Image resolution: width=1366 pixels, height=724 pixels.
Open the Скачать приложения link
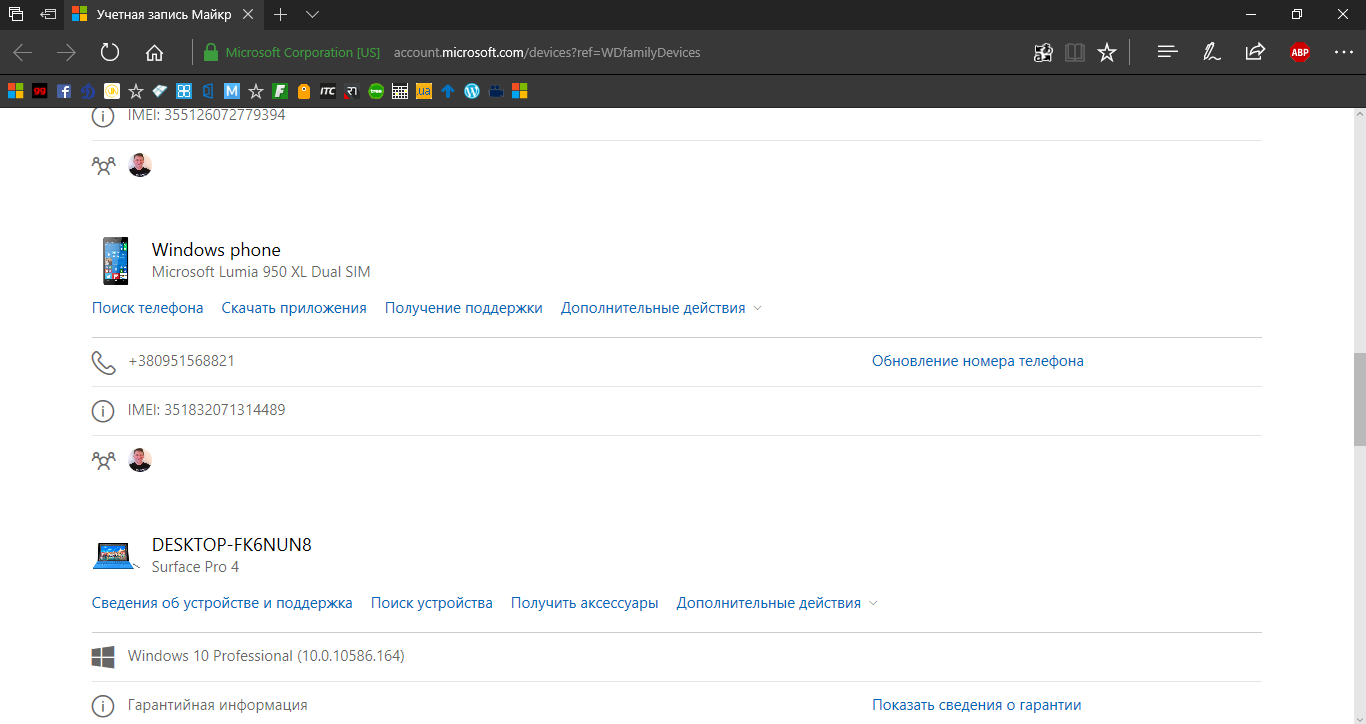[x=294, y=308]
